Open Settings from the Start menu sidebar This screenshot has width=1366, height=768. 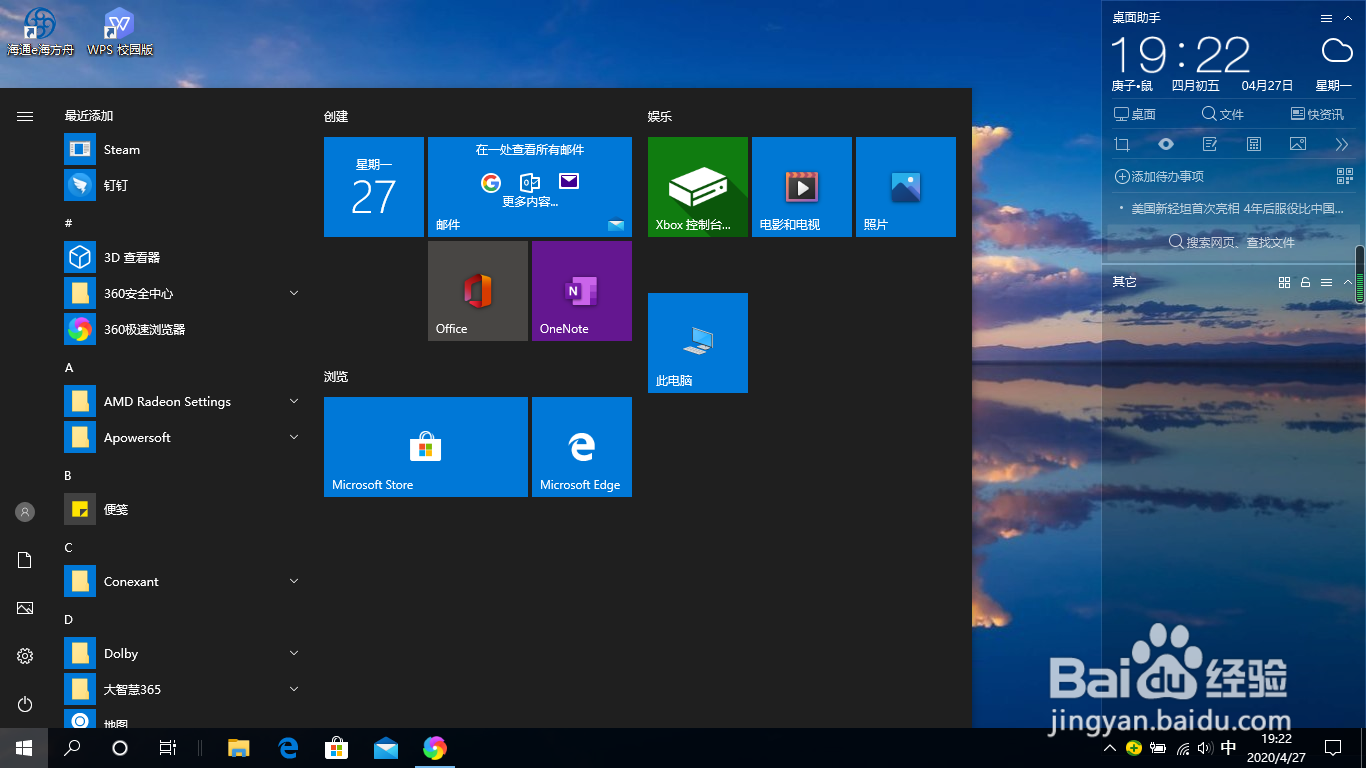point(24,656)
